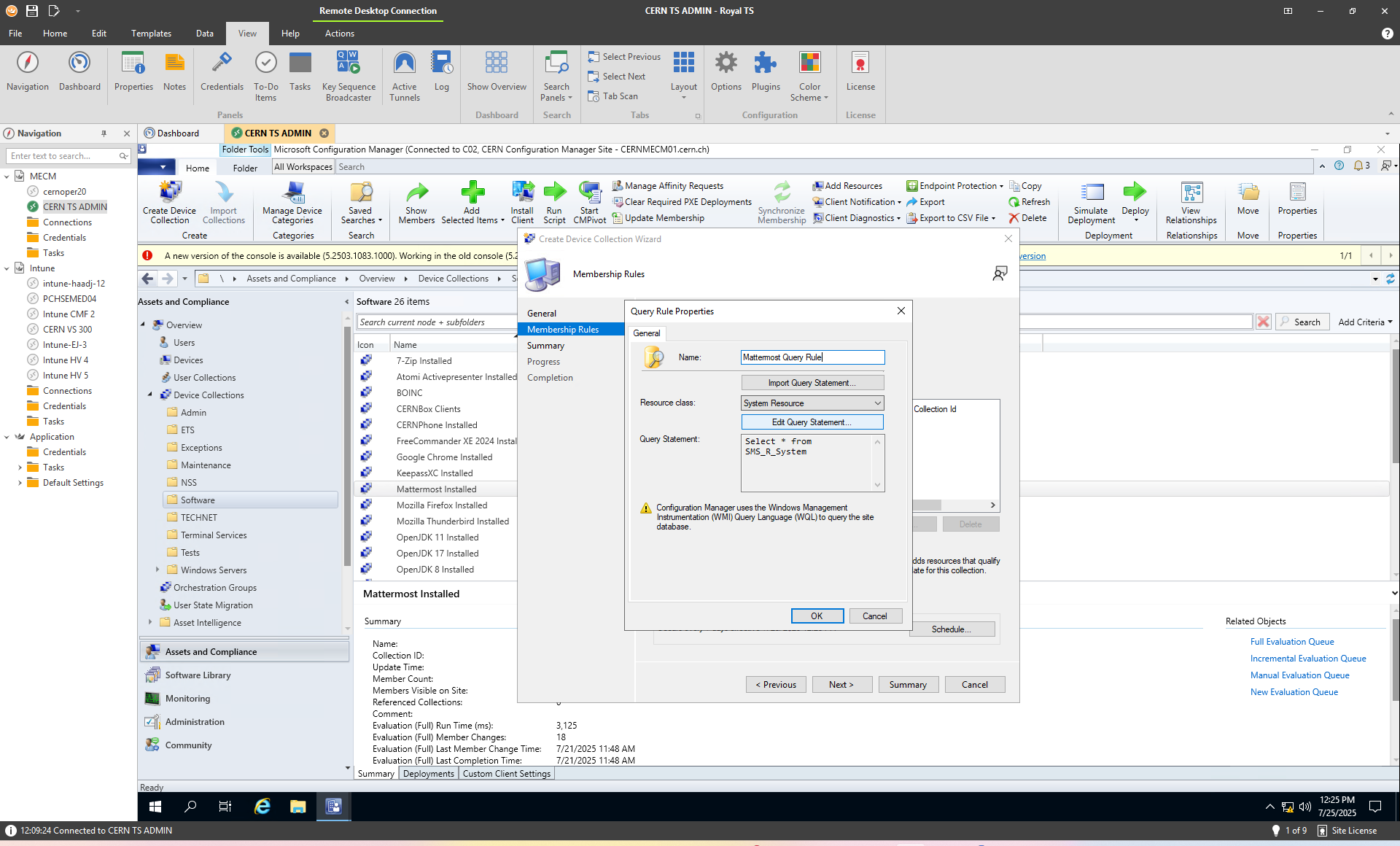Open Active Tunnels tool
This screenshot has height=846, width=1400.
[404, 64]
